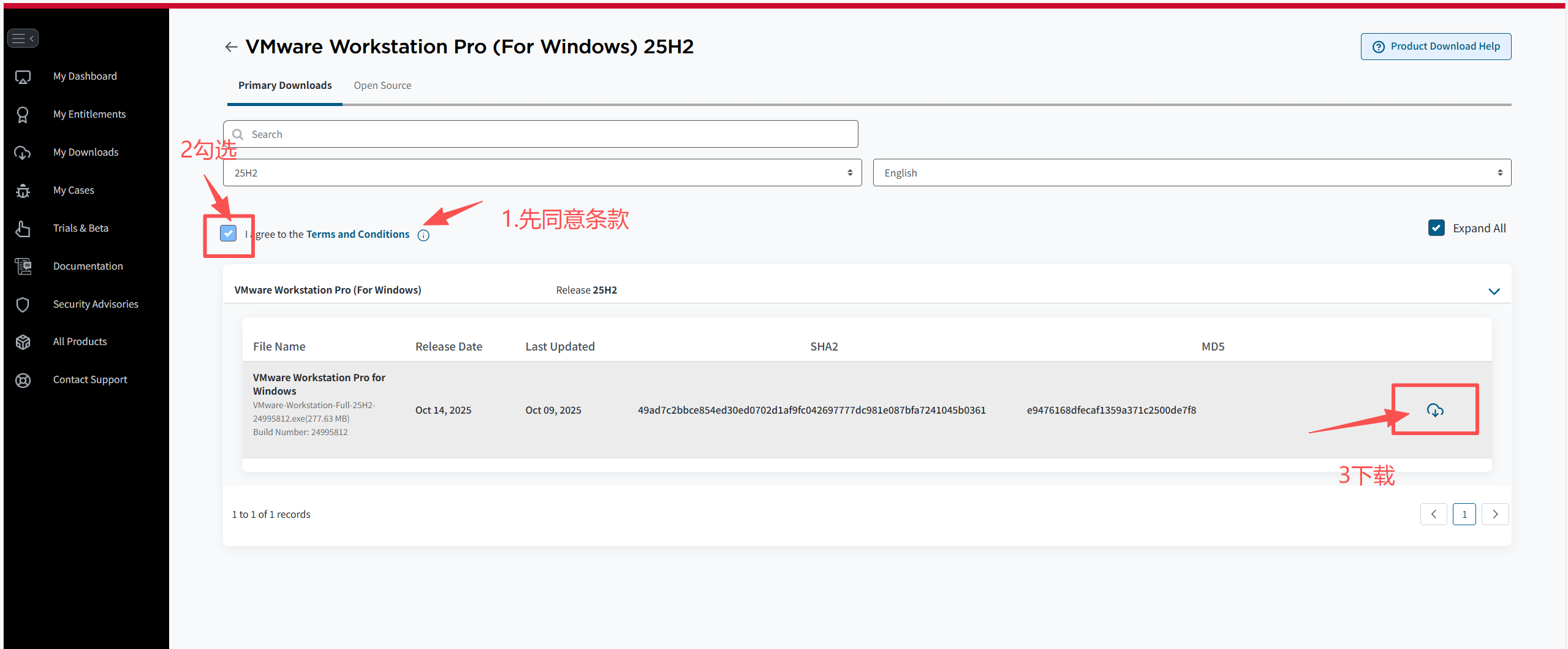Click the My Cases bug icon
This screenshot has width=1568, height=649.
point(23,191)
